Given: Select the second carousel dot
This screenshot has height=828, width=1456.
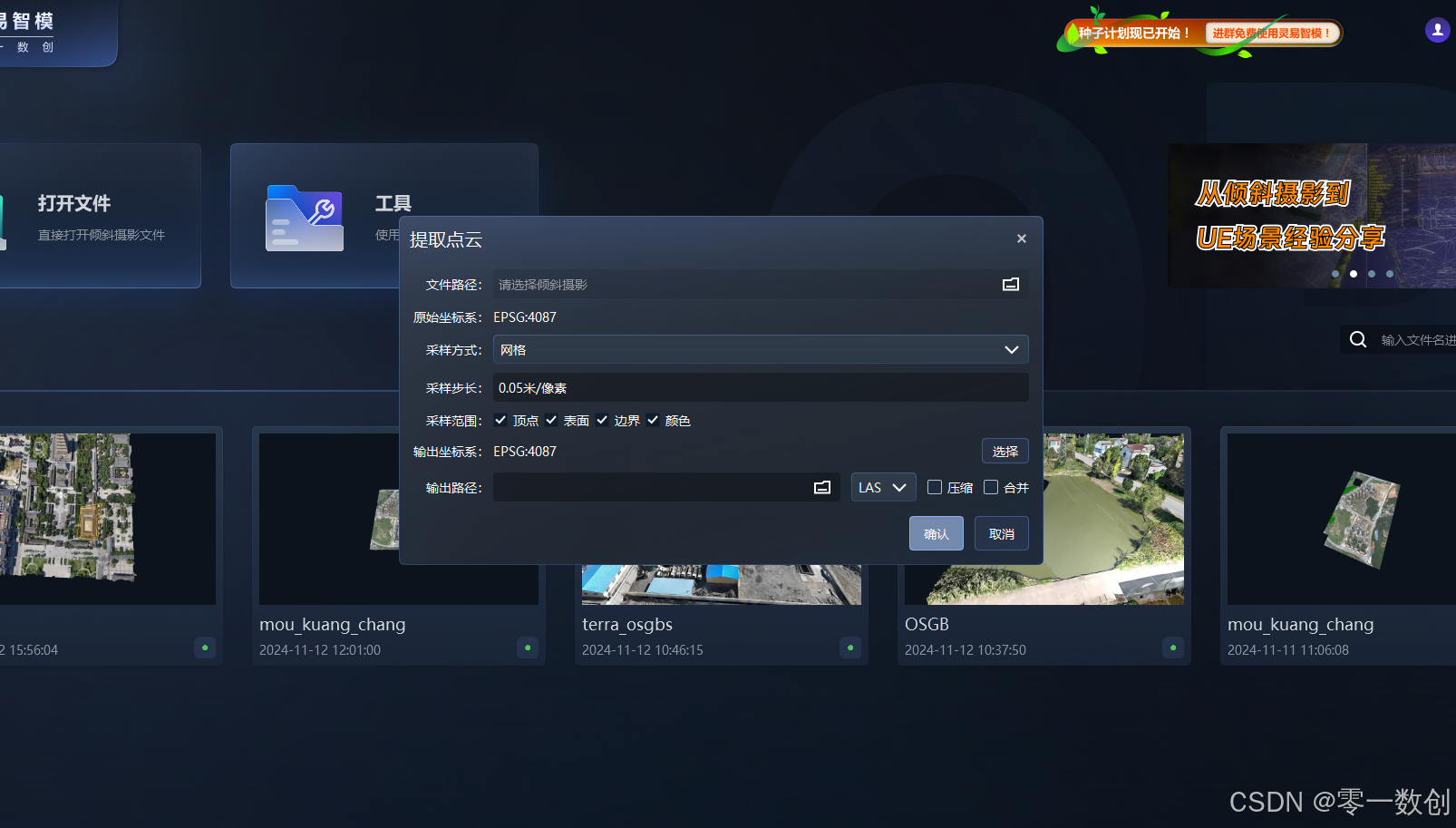Looking at the screenshot, I should (1354, 274).
